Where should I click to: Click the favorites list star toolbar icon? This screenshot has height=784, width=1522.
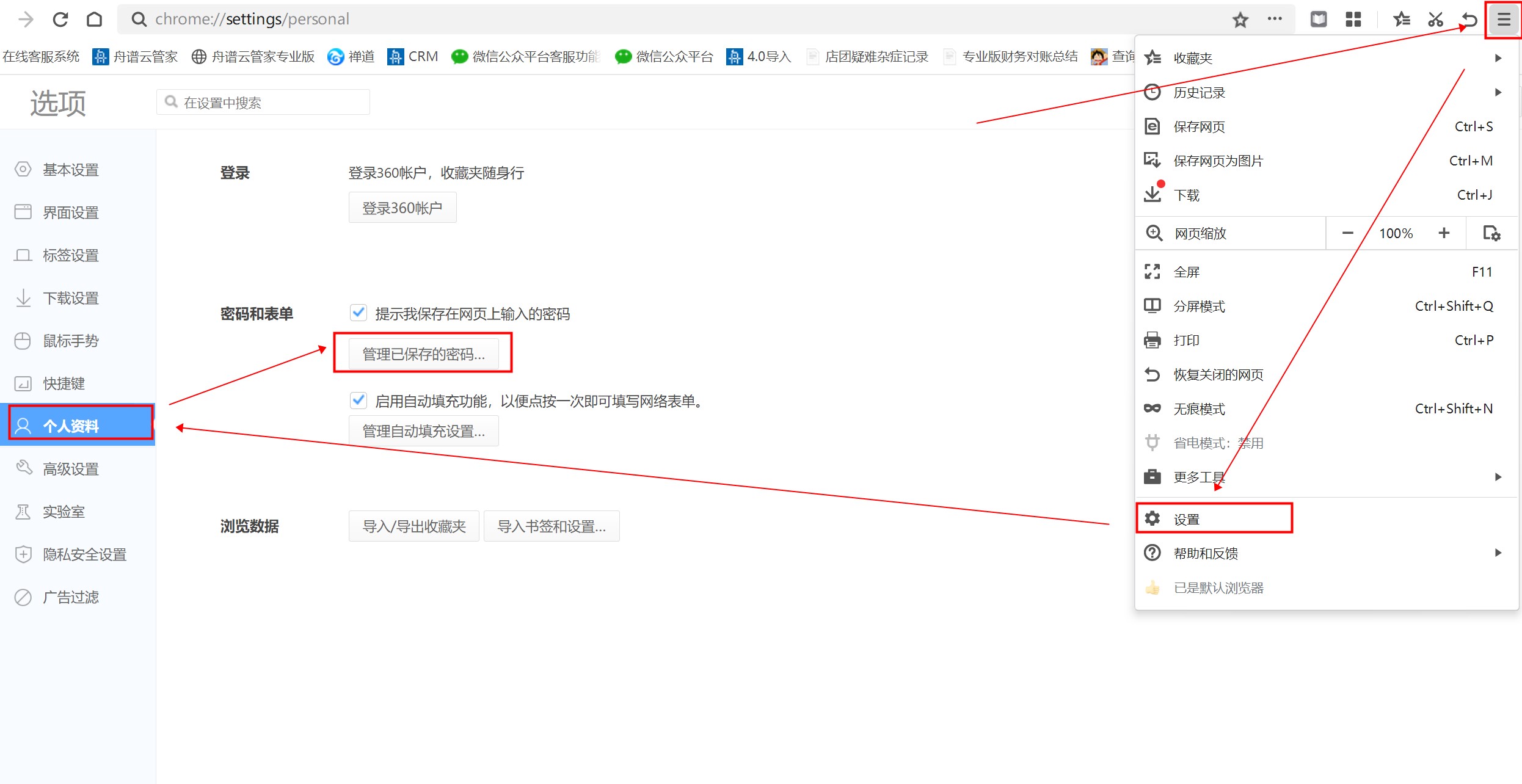[x=1401, y=20]
